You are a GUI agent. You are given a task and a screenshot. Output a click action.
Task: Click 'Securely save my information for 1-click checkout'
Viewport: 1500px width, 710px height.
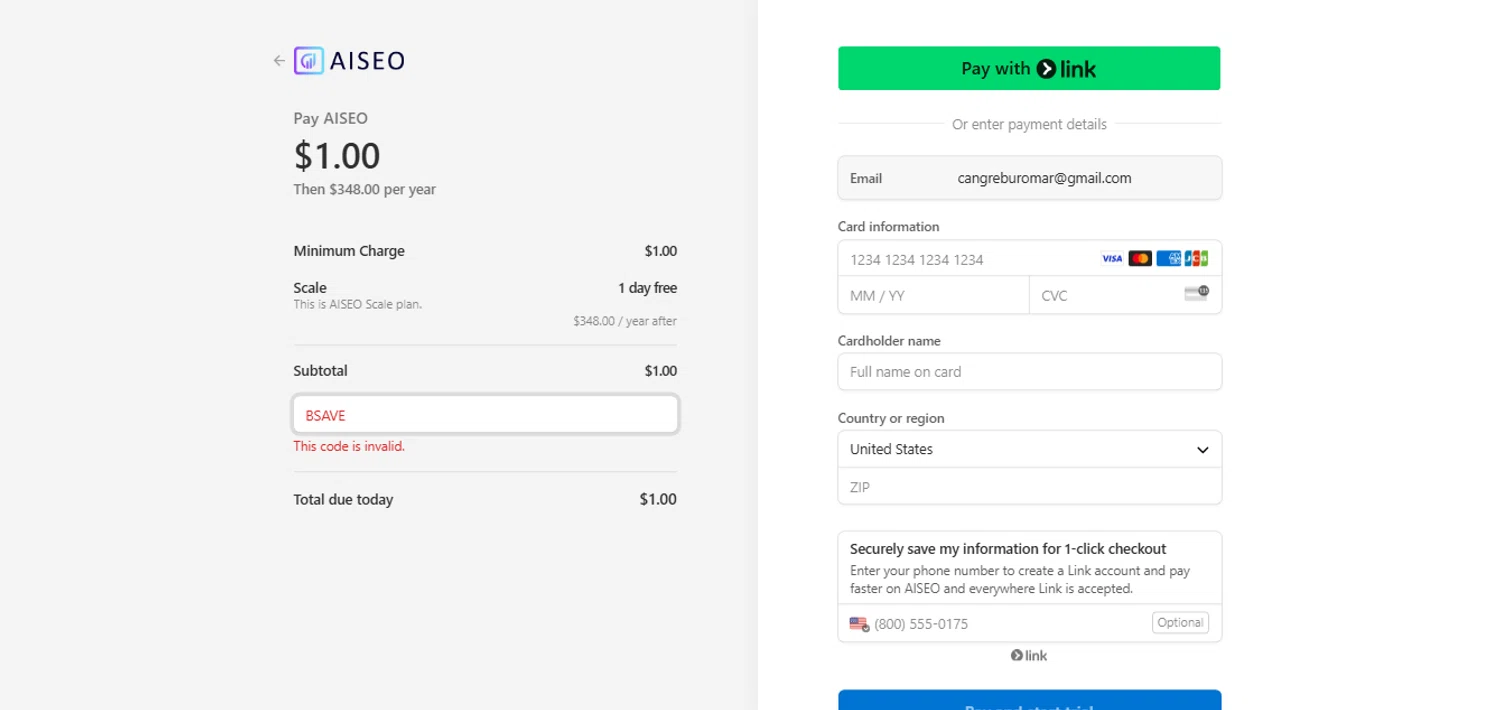point(1008,549)
